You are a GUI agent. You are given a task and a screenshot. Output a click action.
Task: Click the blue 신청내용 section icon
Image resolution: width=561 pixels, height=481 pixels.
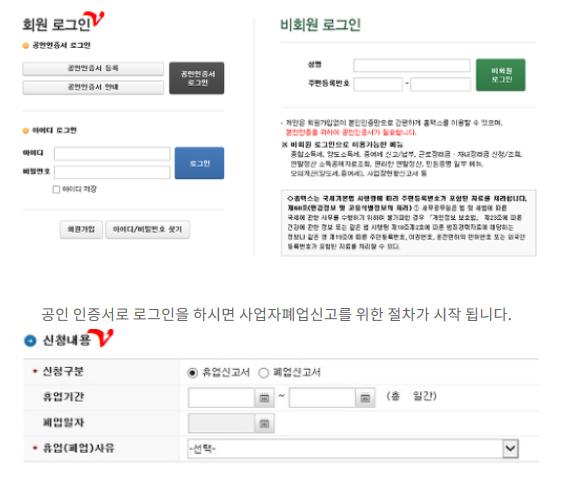[30, 341]
